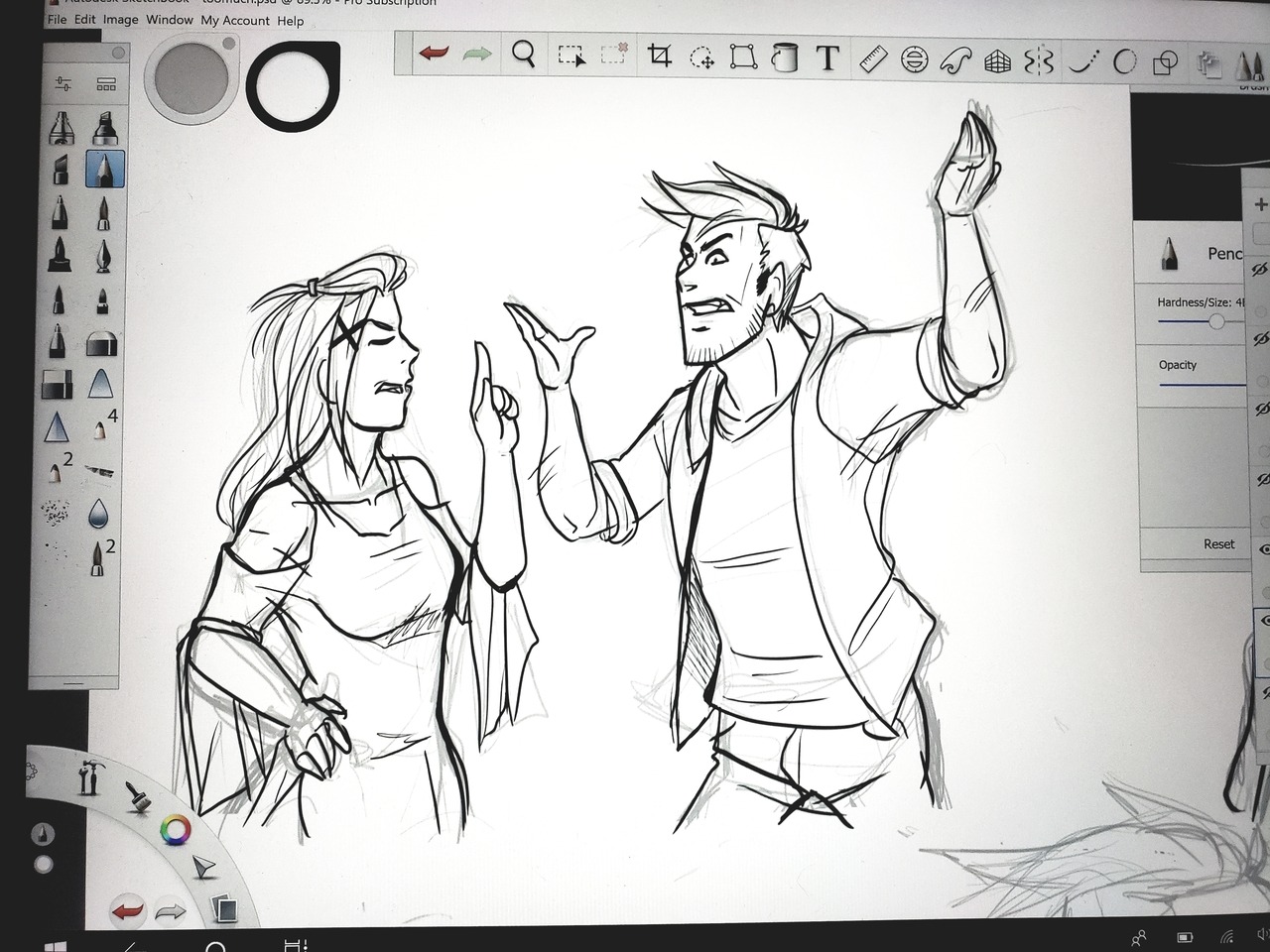Pick the Flood Fill bucket tool
Image resolution: width=1270 pixels, height=952 pixels.
(x=786, y=58)
